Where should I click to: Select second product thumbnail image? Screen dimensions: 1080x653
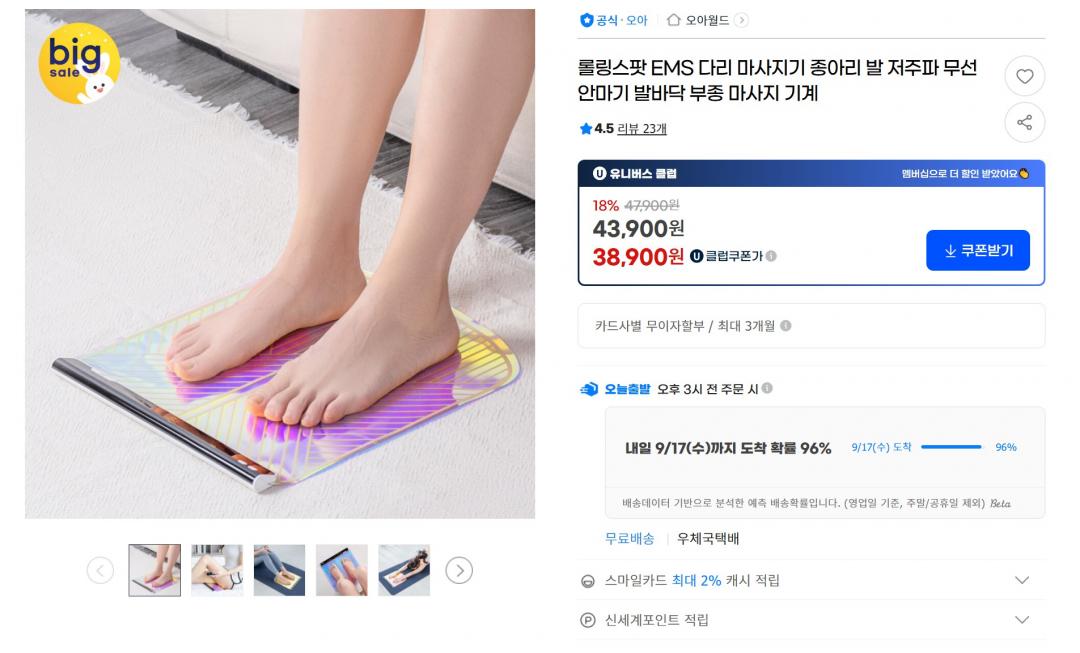pos(217,570)
